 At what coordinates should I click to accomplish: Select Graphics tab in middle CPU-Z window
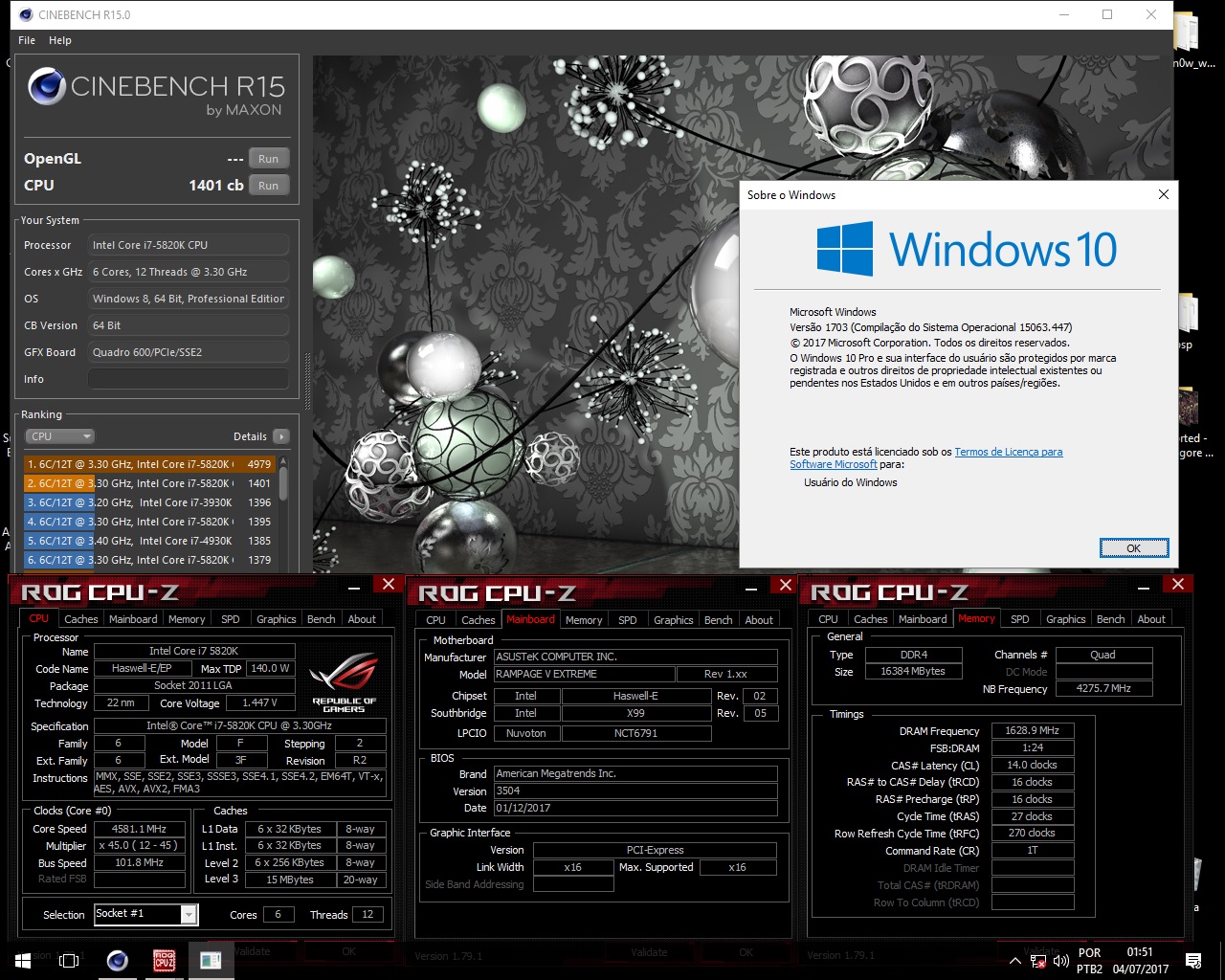(674, 620)
